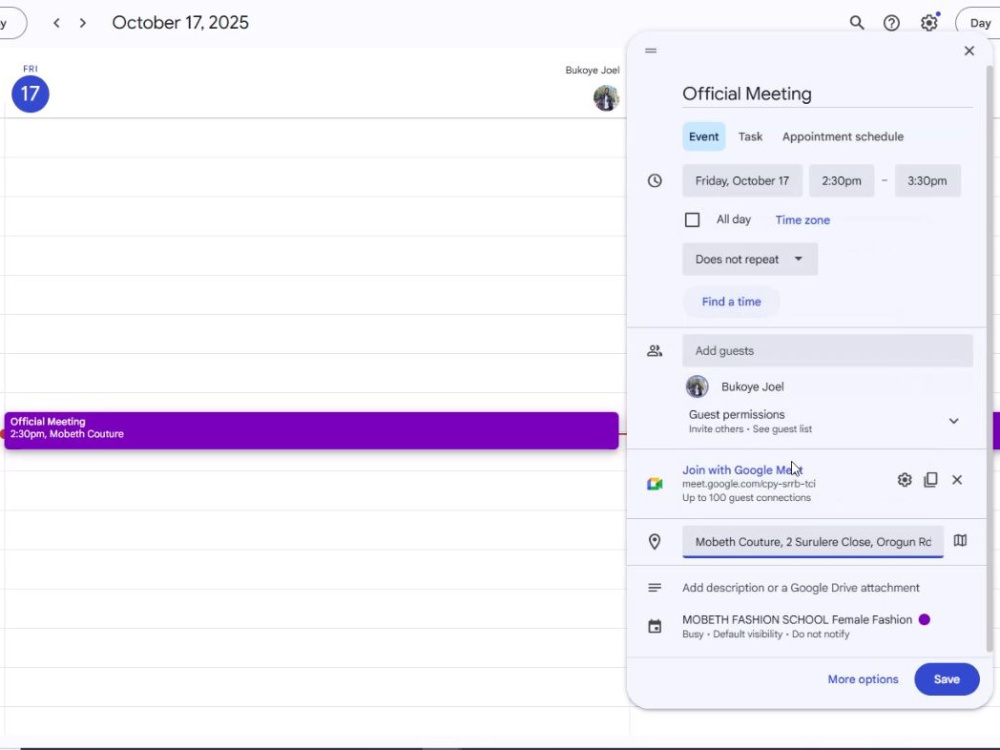Screen dimensions: 1000x750
Task: Click meet.google.com/cpy-srrb-tci link text
Action: point(748,484)
